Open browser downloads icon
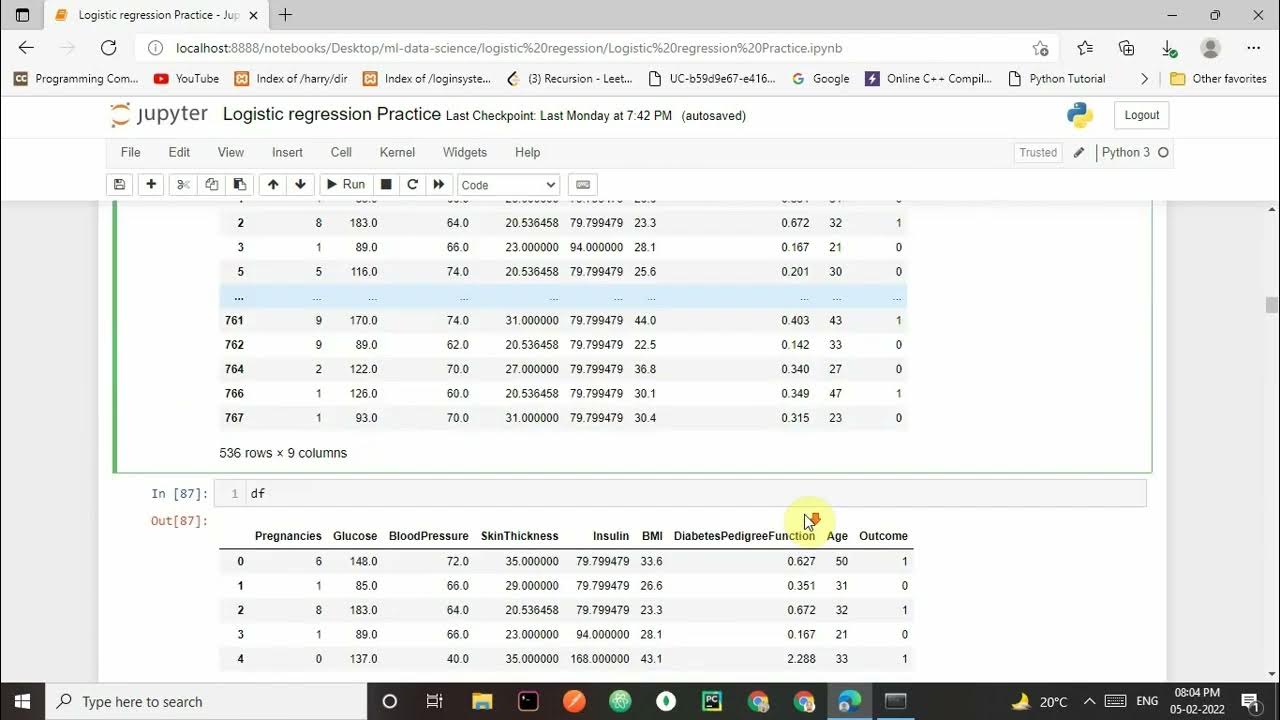The image size is (1280, 720). (x=1168, y=48)
